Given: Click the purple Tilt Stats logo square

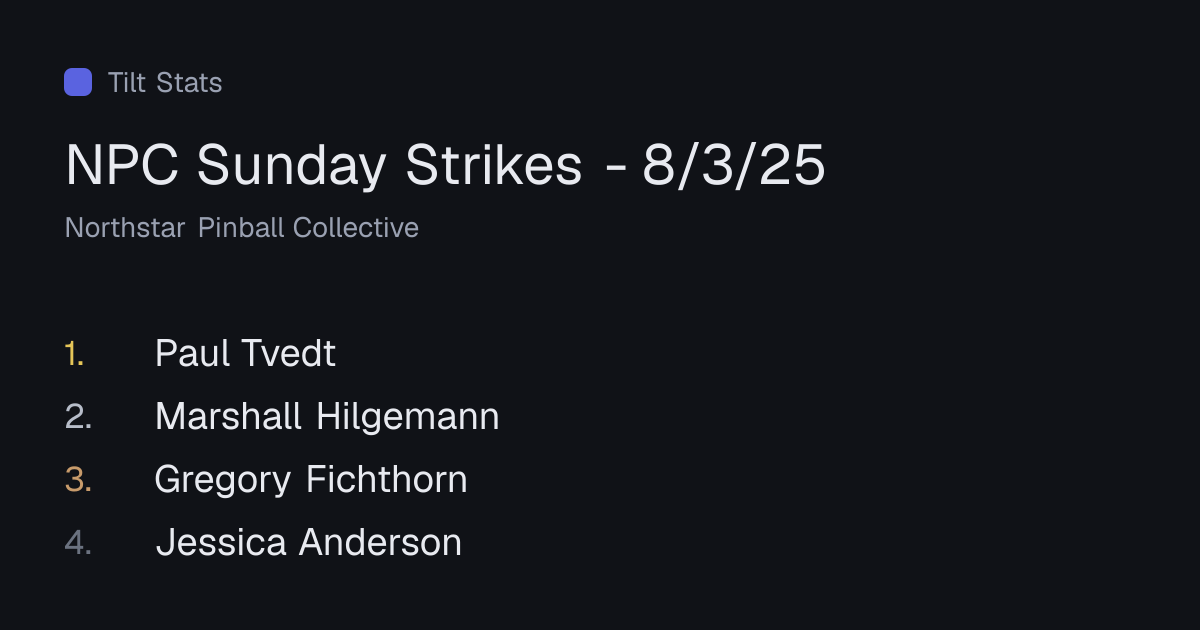Looking at the screenshot, I should click(78, 82).
